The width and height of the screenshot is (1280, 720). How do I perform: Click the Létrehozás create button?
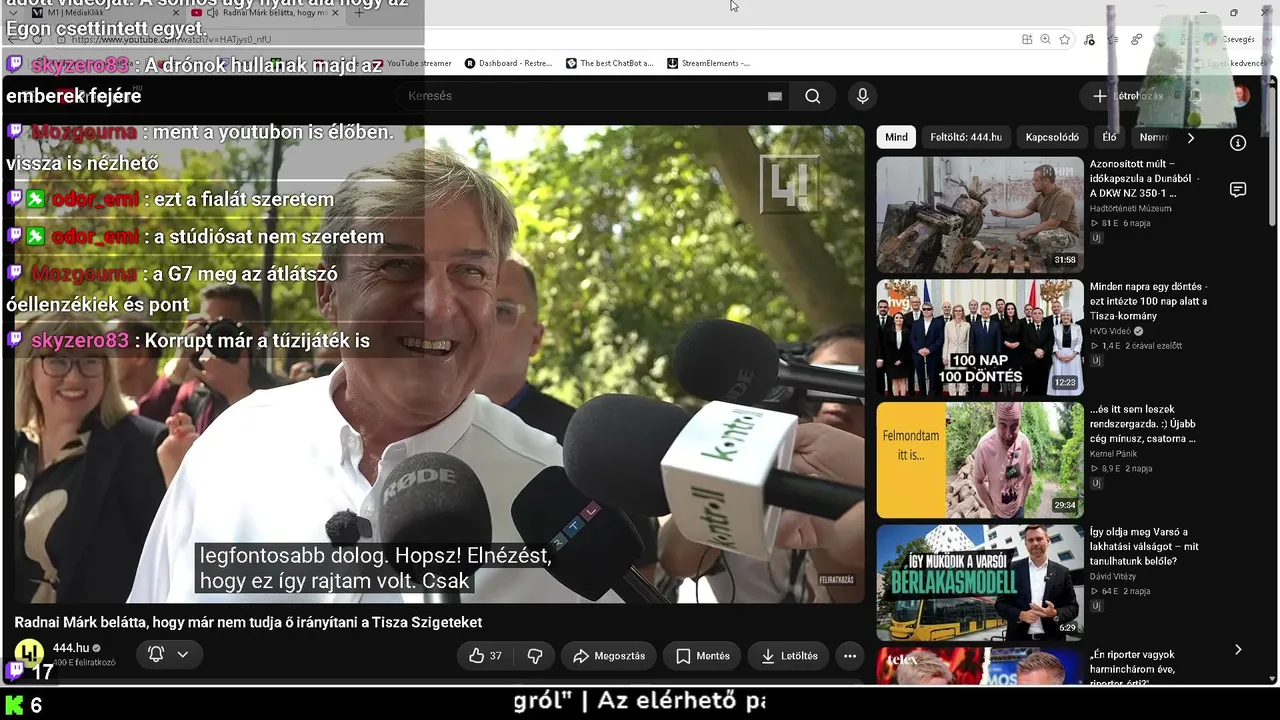pyautogui.click(x=1128, y=96)
